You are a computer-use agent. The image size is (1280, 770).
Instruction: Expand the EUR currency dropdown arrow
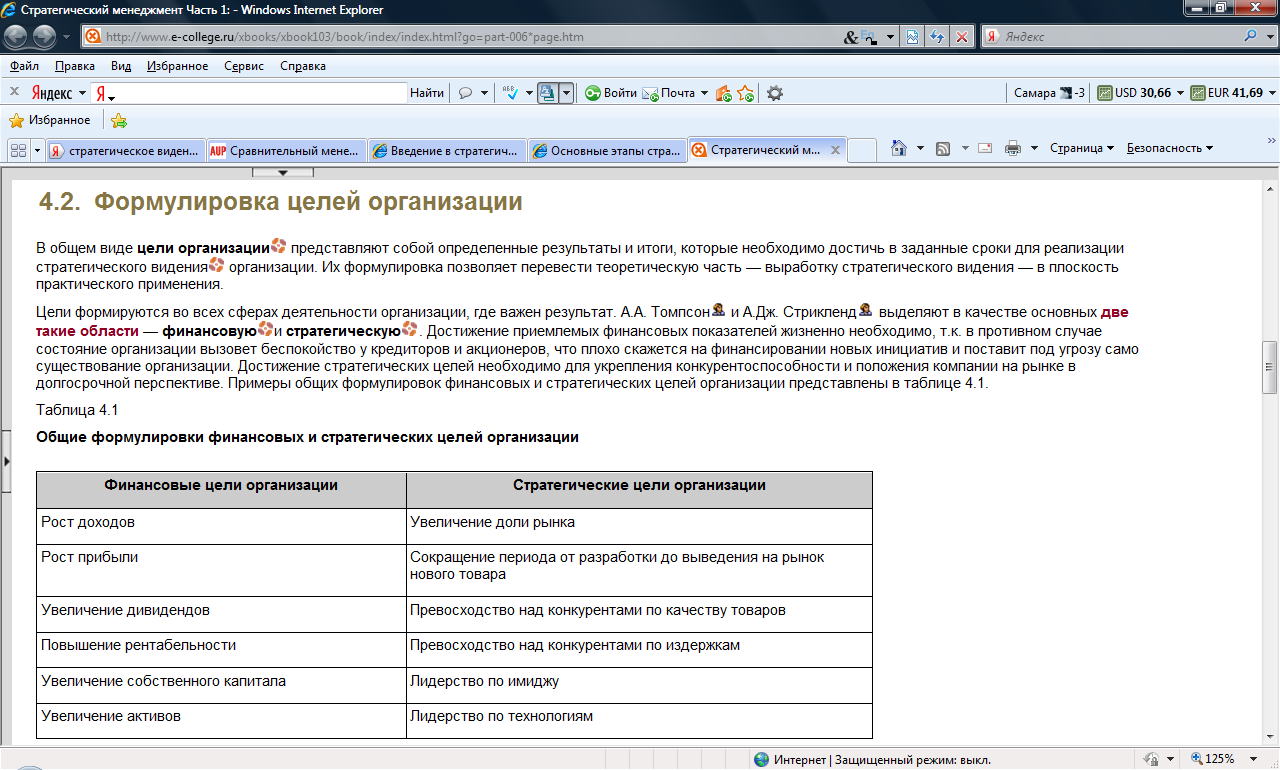pos(1271,93)
